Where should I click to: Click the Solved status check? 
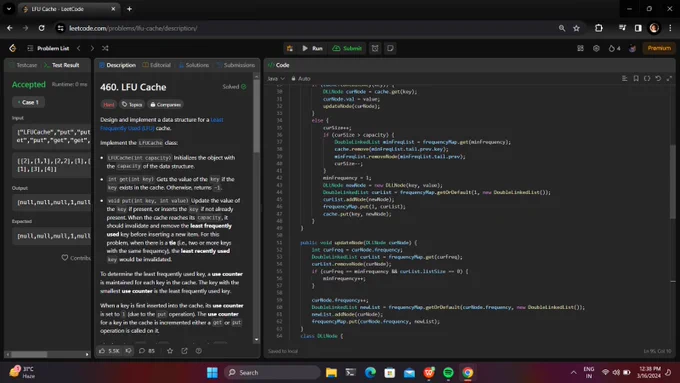click(x=234, y=87)
